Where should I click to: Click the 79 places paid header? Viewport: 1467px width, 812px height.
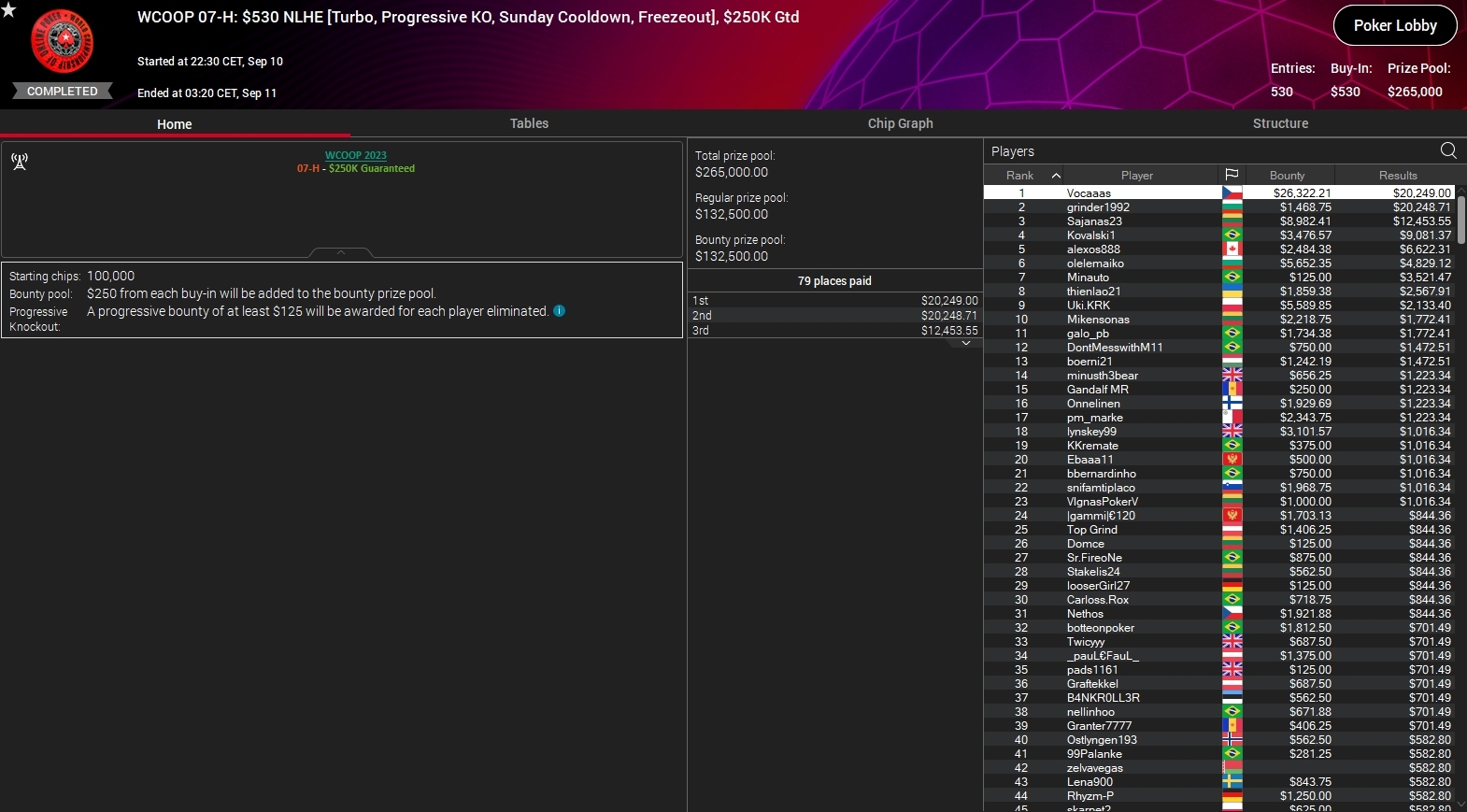(834, 280)
